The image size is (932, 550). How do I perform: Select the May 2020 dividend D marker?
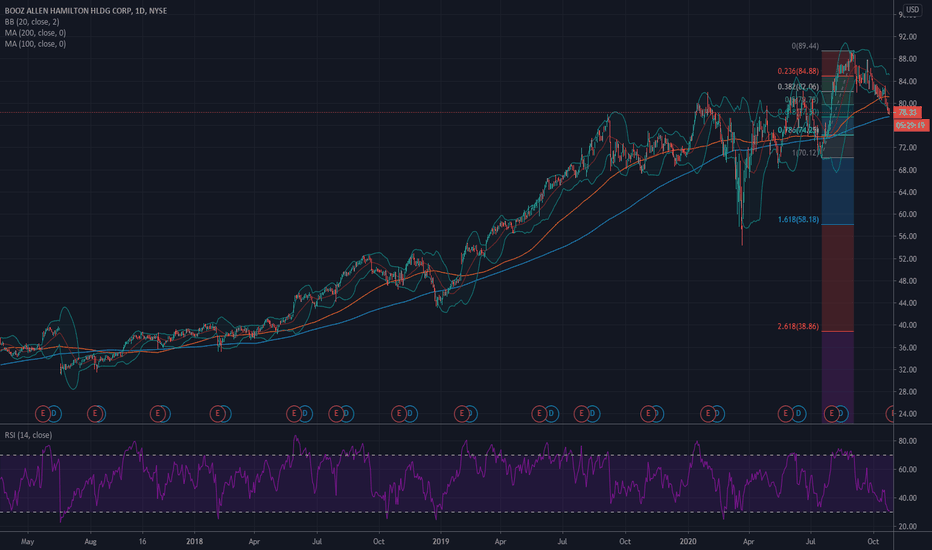click(x=798, y=413)
